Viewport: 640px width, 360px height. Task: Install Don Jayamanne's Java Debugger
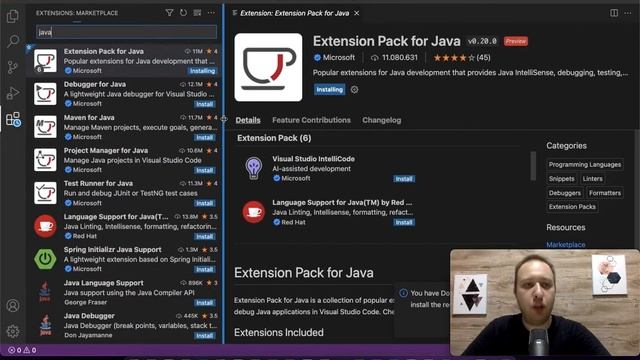pyautogui.click(x=204, y=336)
